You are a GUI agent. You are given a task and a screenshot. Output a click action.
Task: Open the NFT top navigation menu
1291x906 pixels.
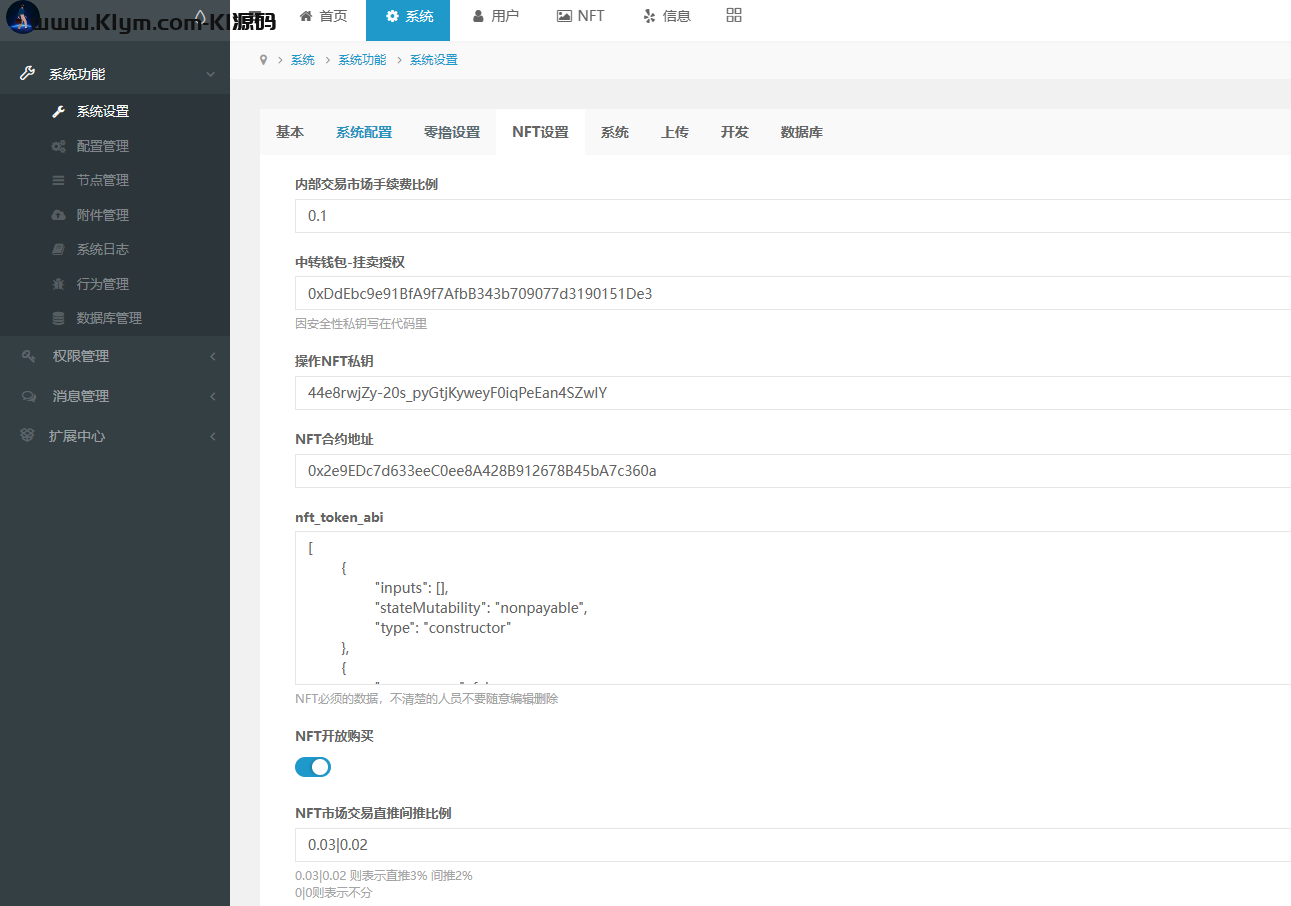(x=581, y=16)
